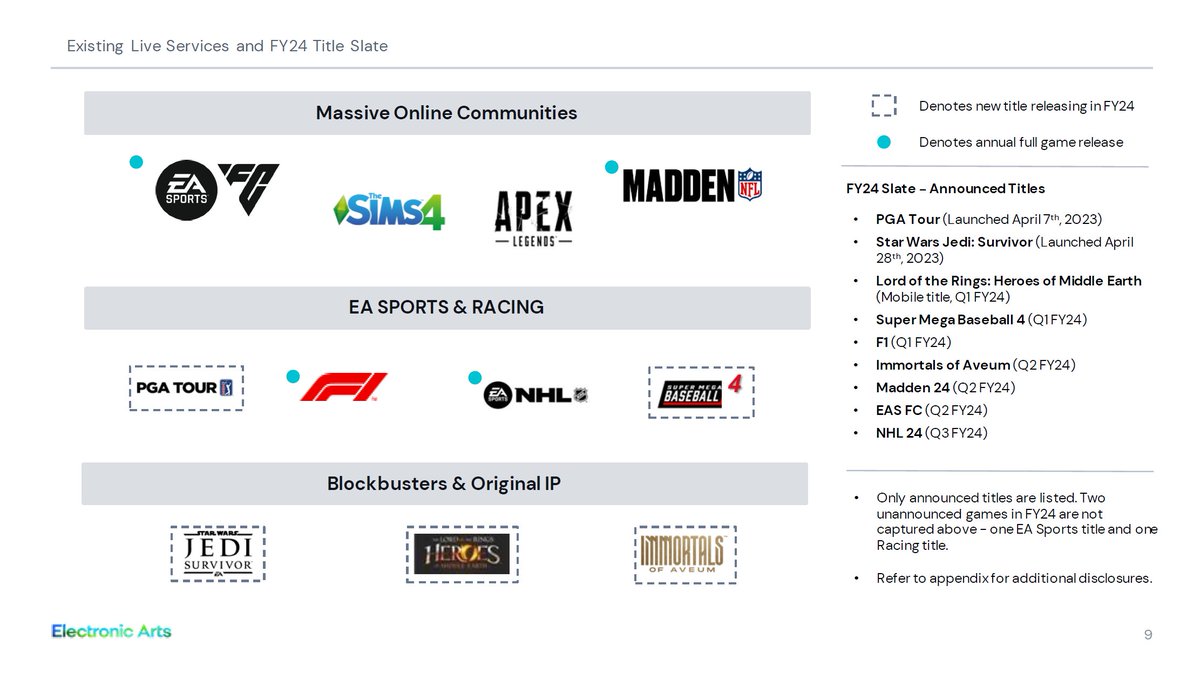Click the EA Sports NHL logo
Image resolution: width=1200 pixels, height=674 pixels.
click(536, 395)
